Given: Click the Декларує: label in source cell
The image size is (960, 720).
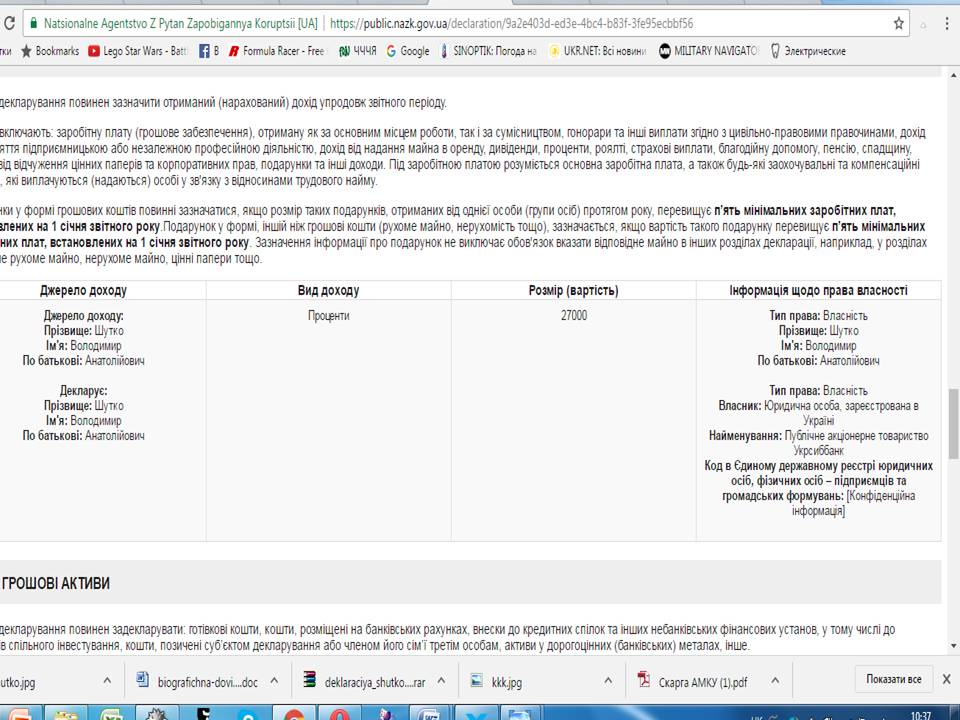Looking at the screenshot, I should 83,391.
